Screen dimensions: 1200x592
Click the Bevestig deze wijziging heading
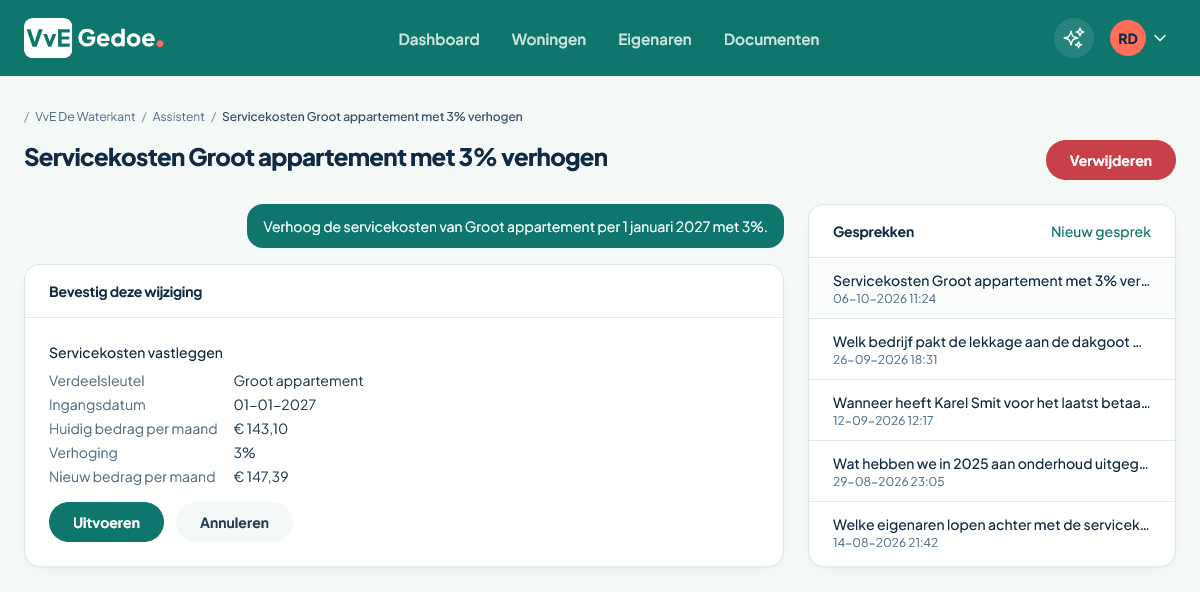[125, 292]
